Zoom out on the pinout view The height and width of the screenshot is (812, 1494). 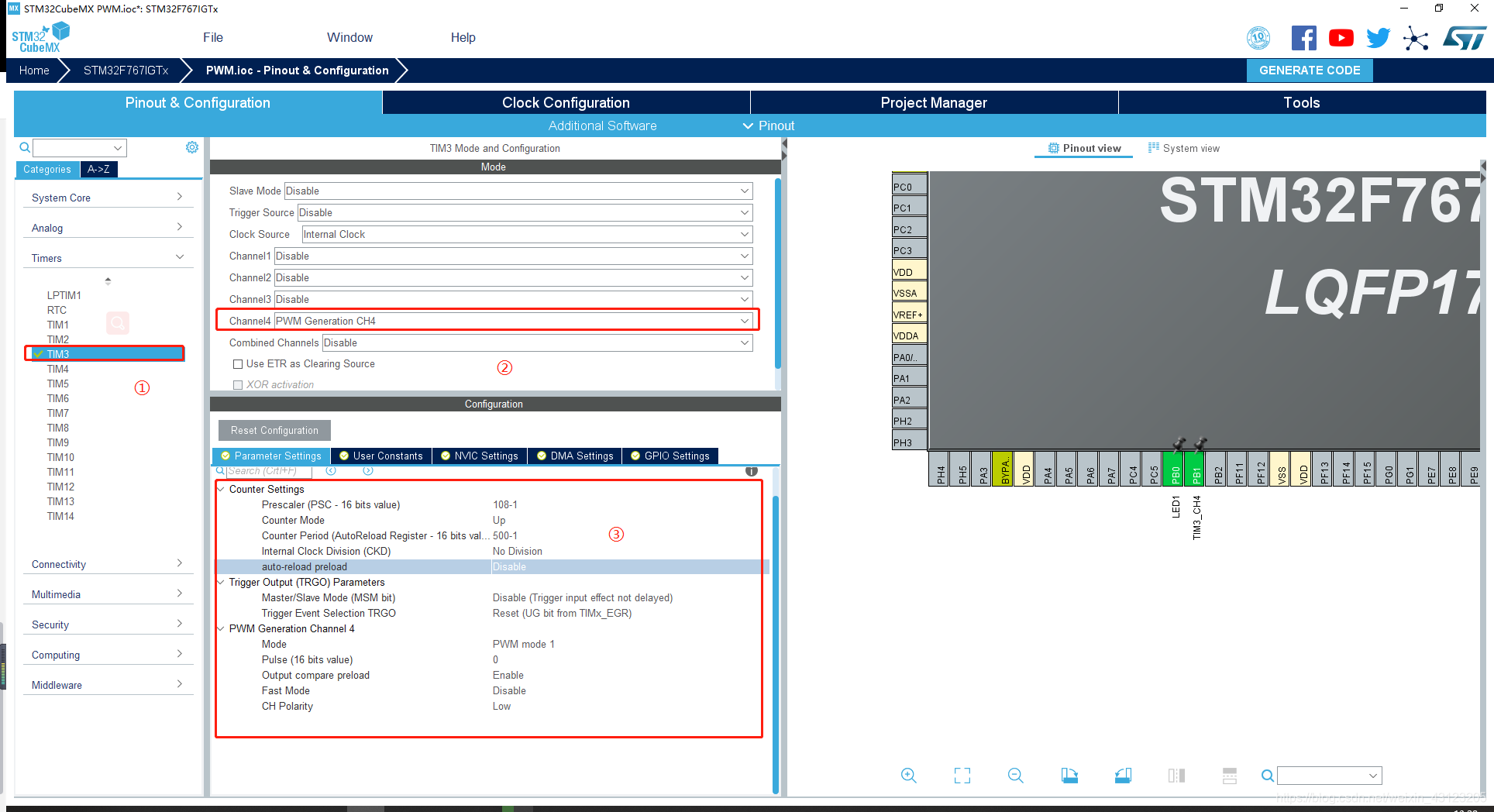click(1016, 775)
